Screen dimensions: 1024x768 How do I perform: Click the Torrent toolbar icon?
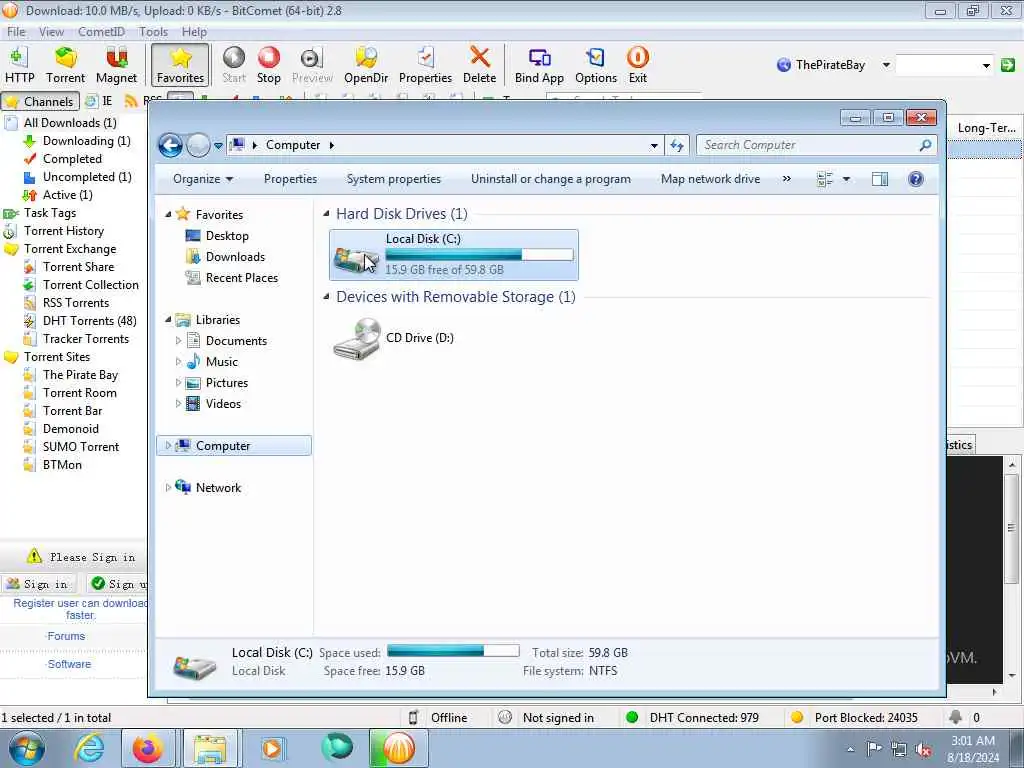pos(65,65)
